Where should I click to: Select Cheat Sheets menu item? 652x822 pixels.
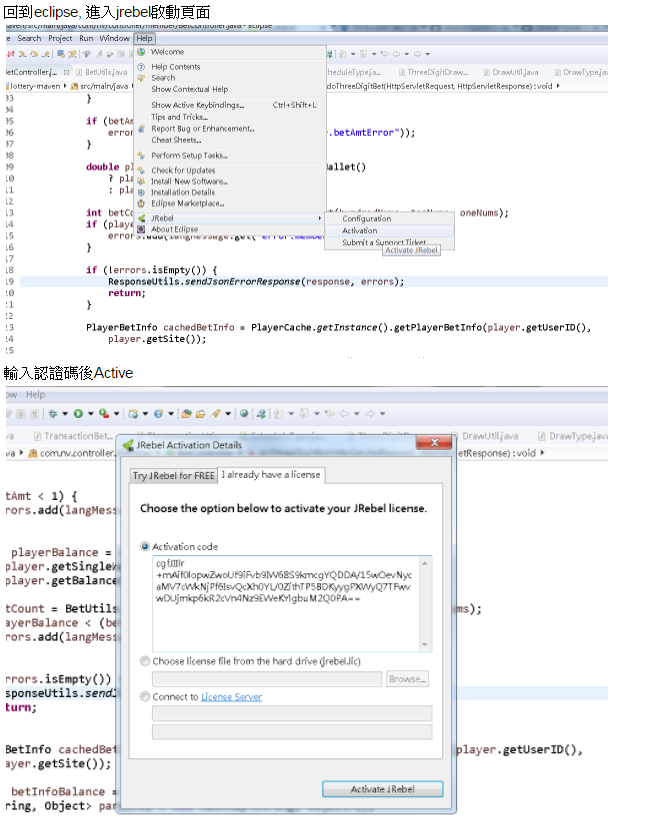[x=230, y=140]
